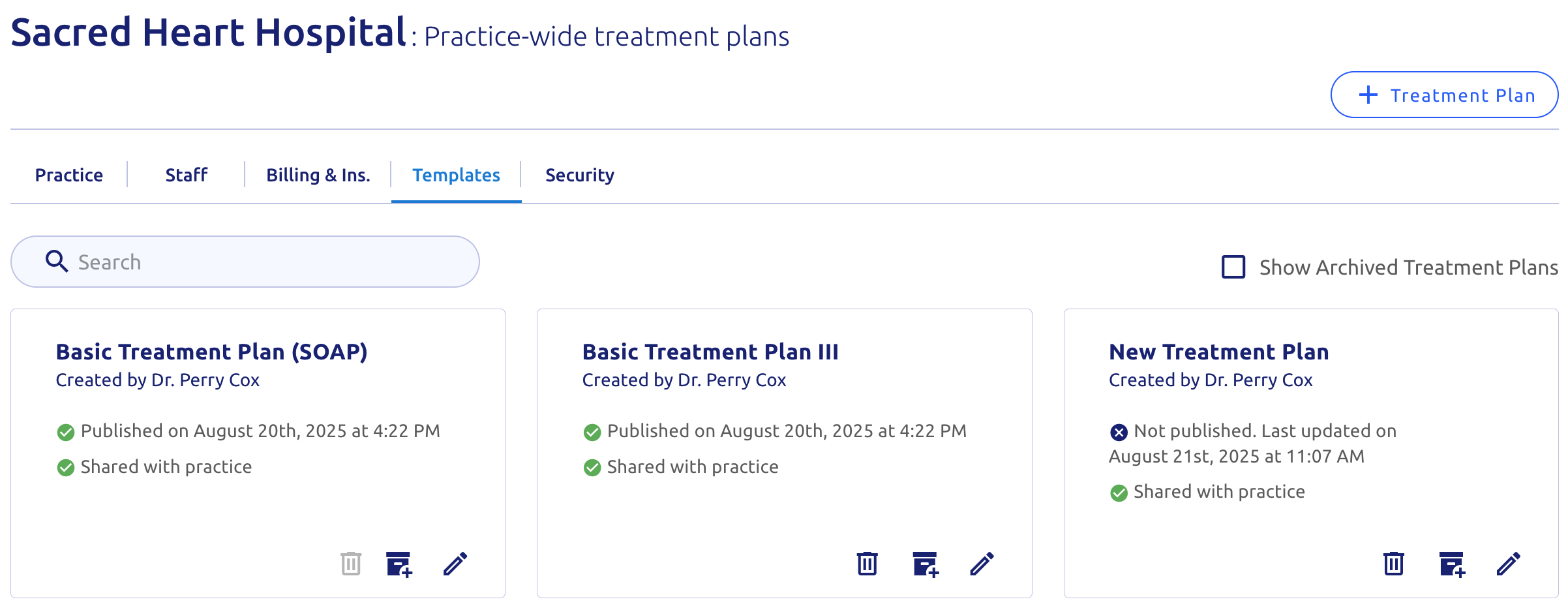The height and width of the screenshot is (608, 1568).
Task: Switch to the Practice tab
Action: point(69,175)
